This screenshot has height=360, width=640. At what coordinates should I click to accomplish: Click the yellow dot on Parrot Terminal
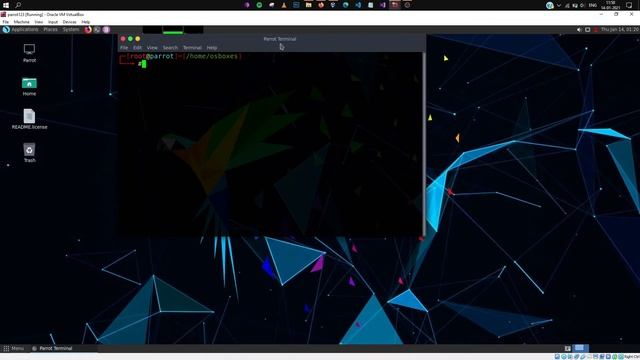pyautogui.click(x=138, y=39)
